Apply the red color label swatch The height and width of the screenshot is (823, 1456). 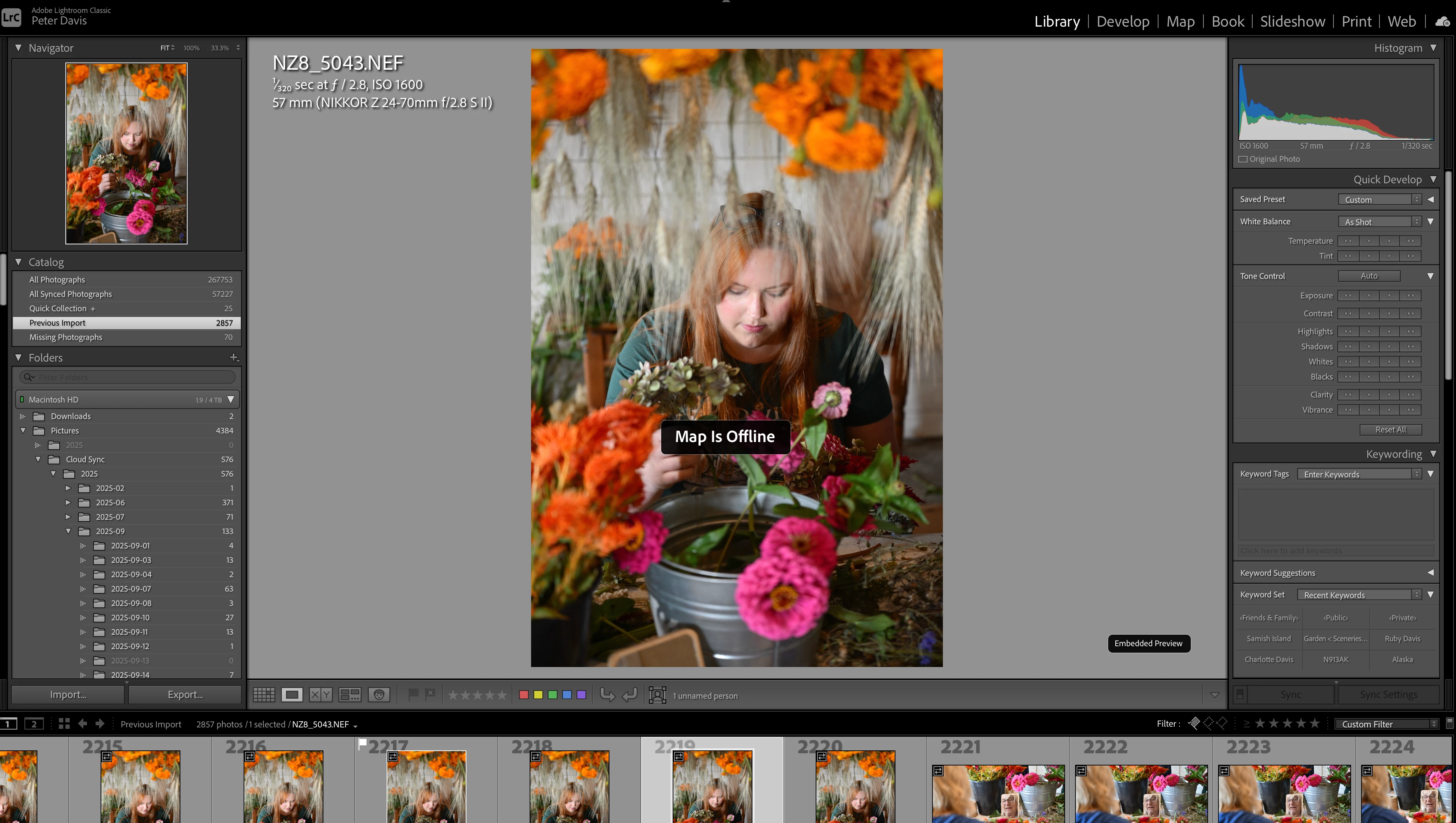point(524,695)
